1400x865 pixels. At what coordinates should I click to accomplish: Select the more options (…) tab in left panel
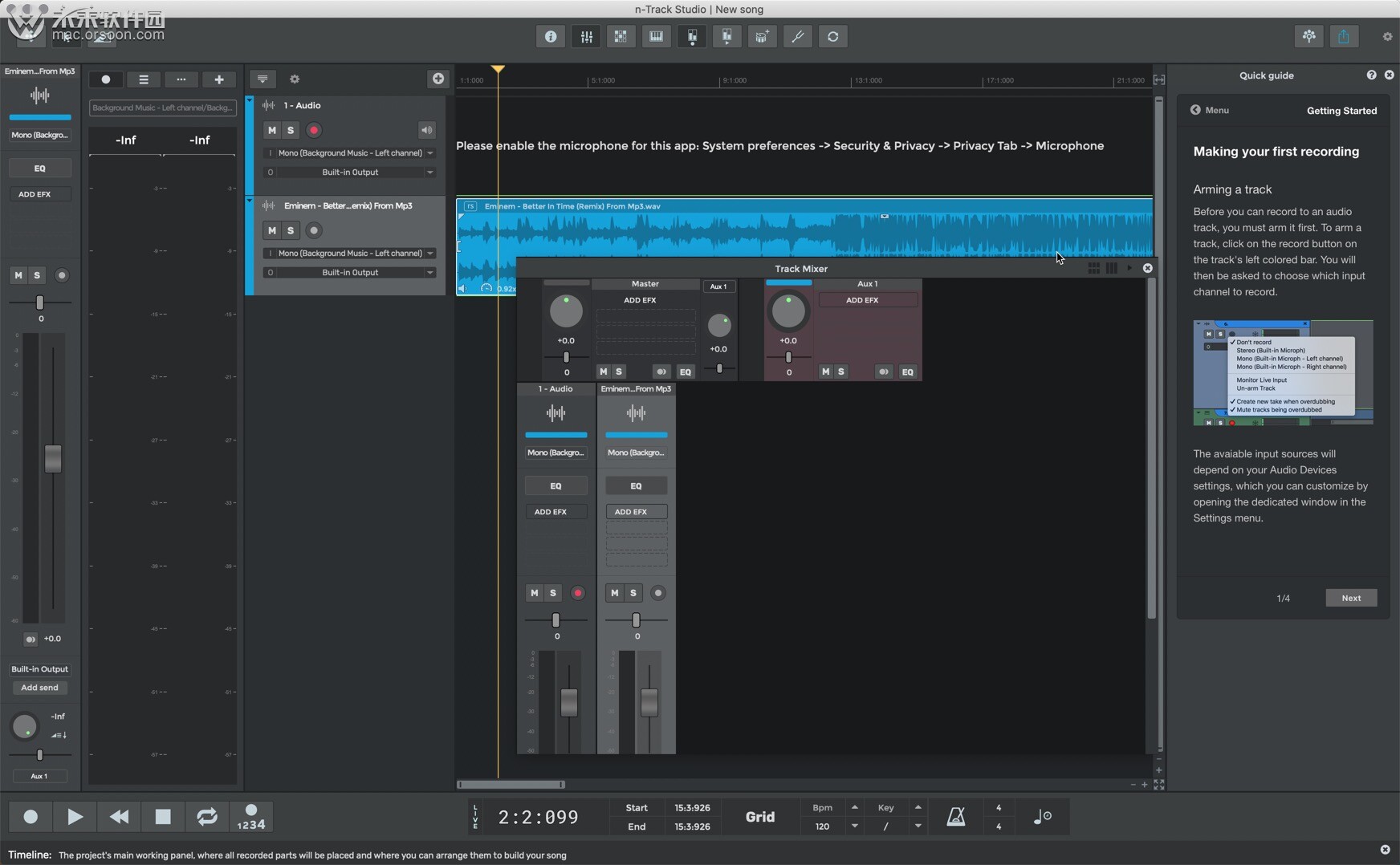181,79
